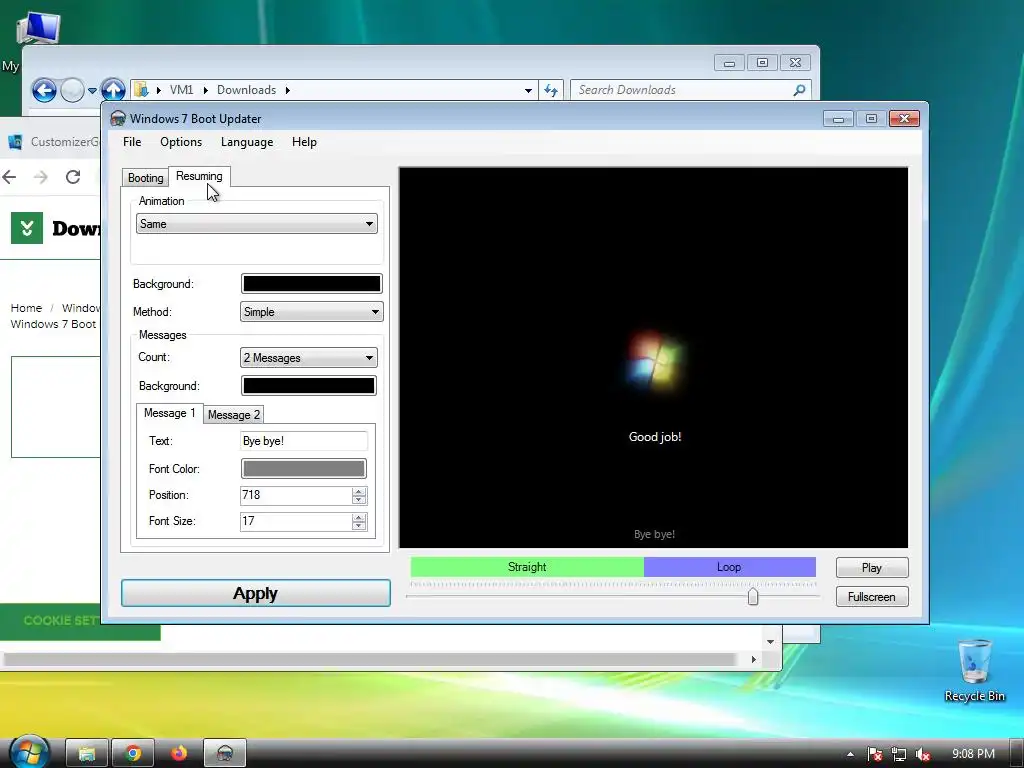Click the folder icon in Explorer address bar
Viewport: 1024px width, 768px height.
tap(141, 89)
